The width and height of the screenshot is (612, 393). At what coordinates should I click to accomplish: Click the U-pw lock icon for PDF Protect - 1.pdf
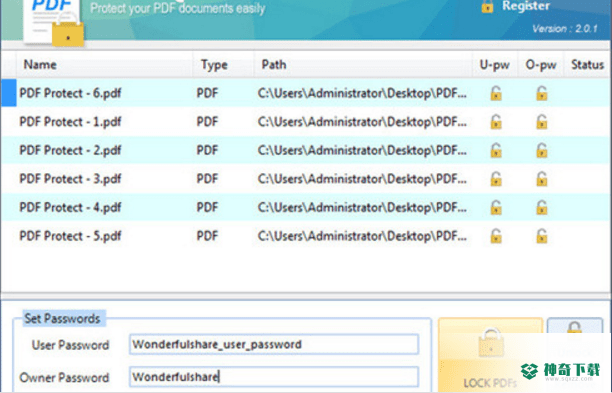(x=496, y=122)
